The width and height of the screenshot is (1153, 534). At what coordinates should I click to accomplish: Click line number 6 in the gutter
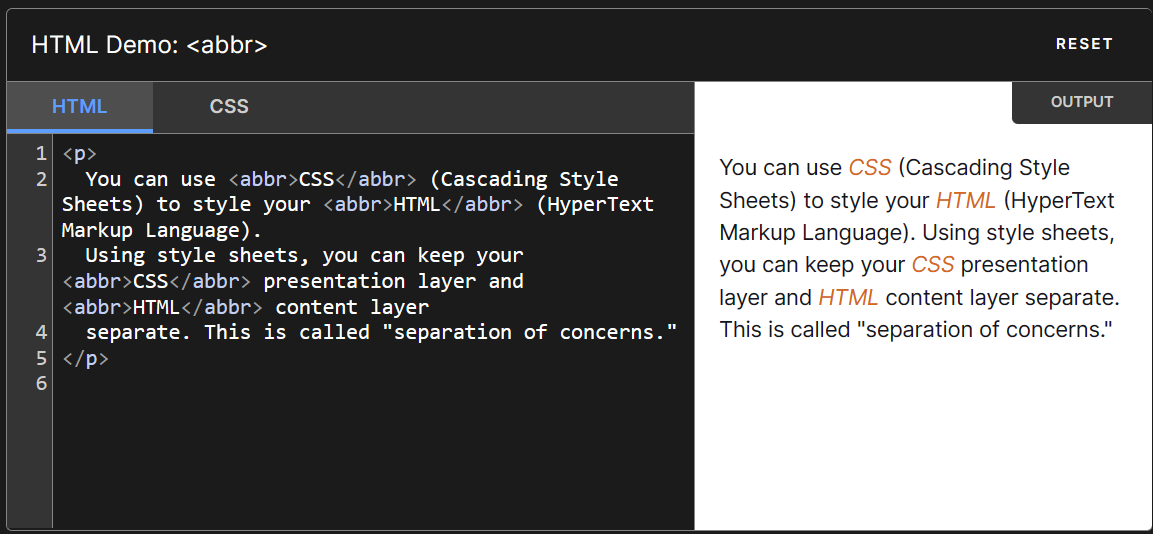click(x=41, y=383)
